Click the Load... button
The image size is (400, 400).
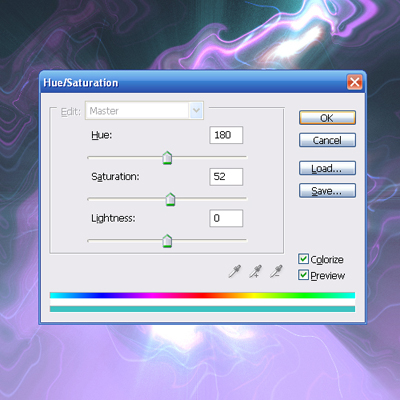click(x=327, y=168)
